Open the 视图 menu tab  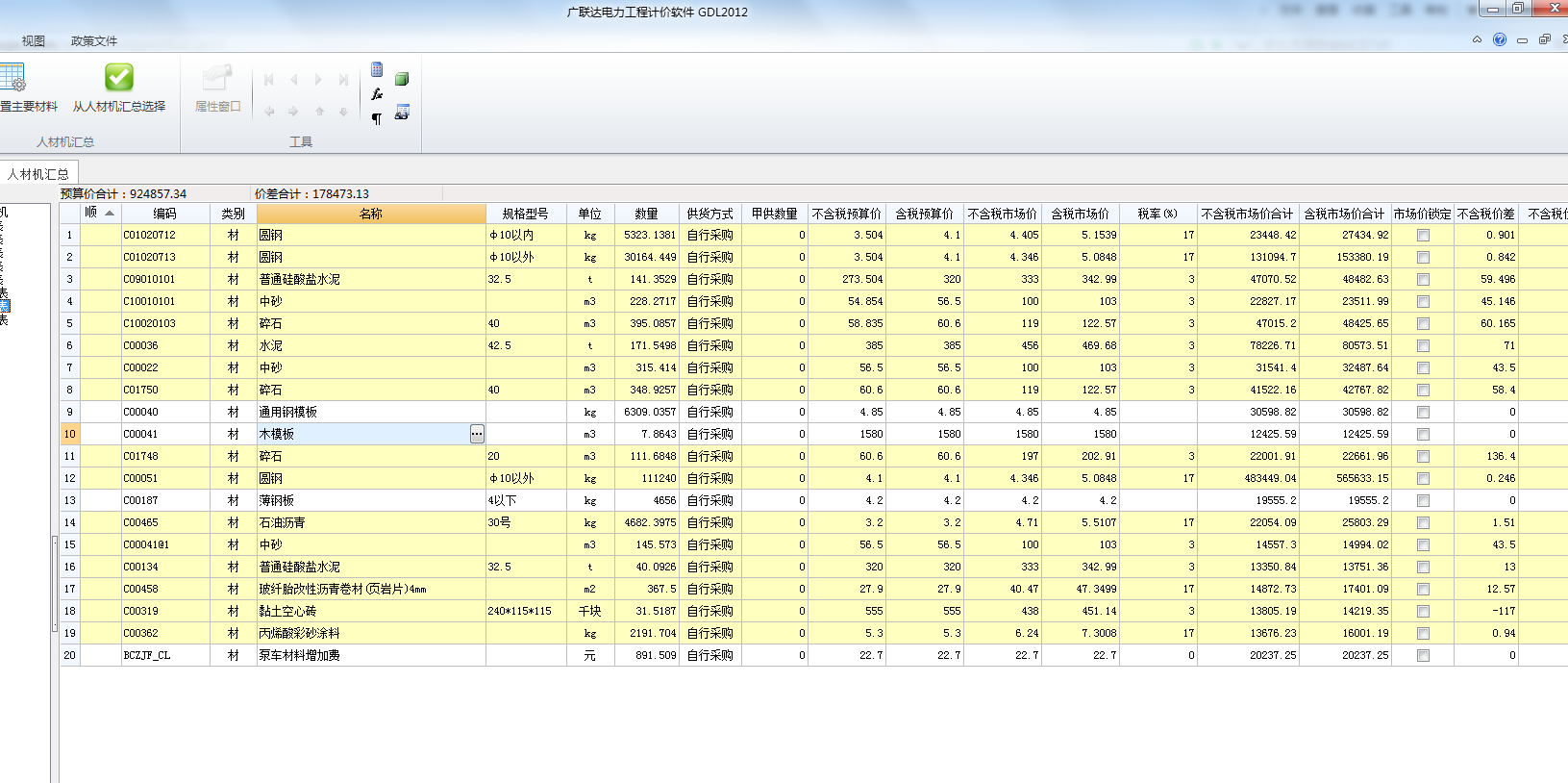[x=34, y=40]
